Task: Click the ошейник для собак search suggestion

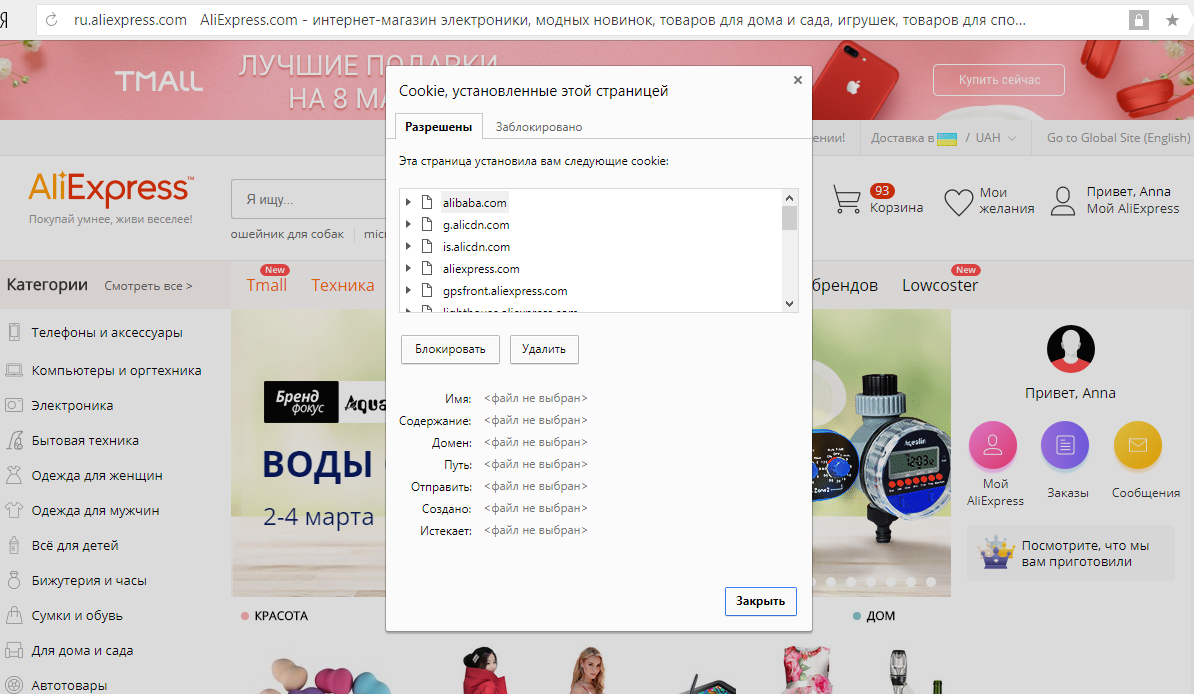Action: coord(287,234)
